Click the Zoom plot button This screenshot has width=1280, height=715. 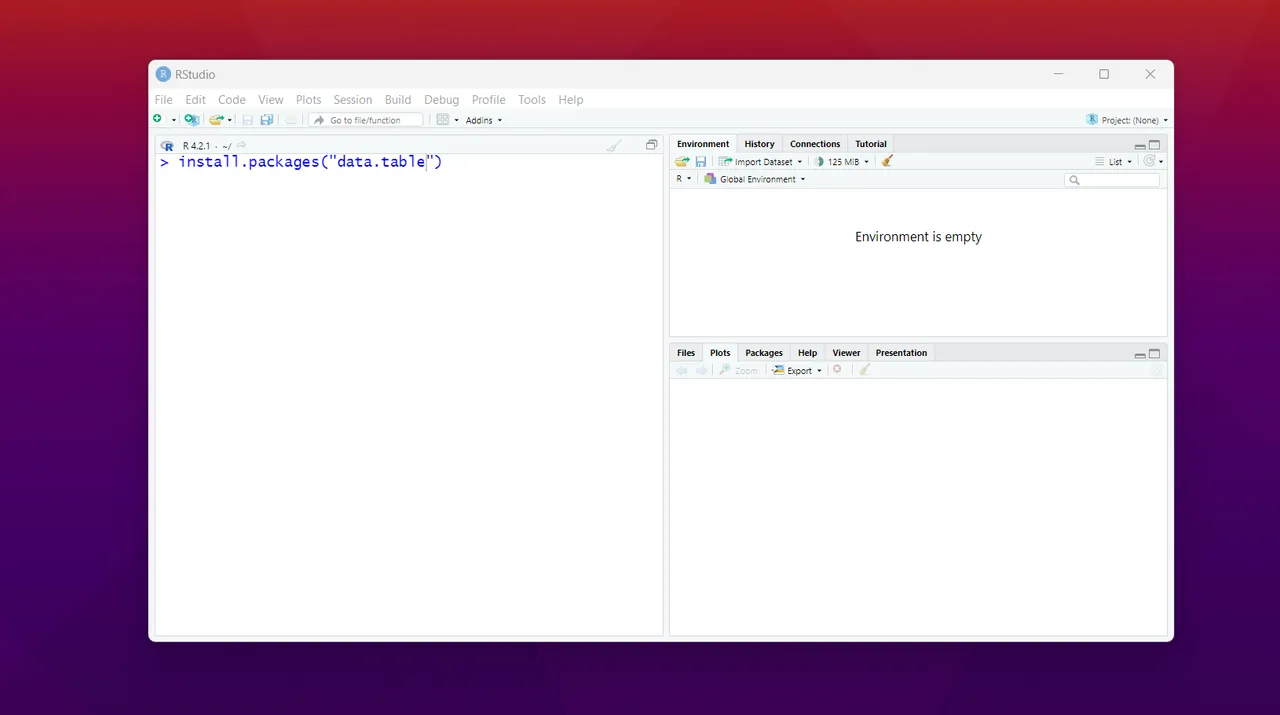tap(739, 370)
